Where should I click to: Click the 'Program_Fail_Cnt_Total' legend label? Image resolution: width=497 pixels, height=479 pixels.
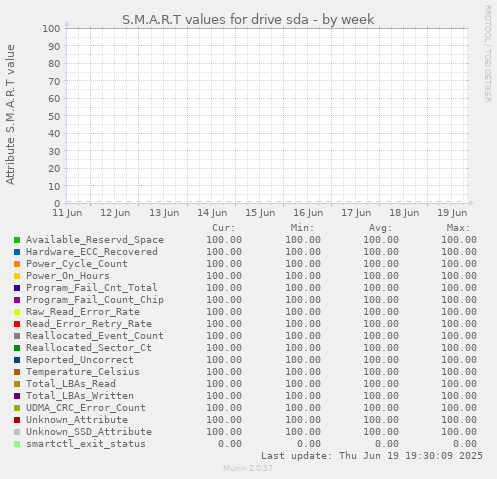[92, 288]
